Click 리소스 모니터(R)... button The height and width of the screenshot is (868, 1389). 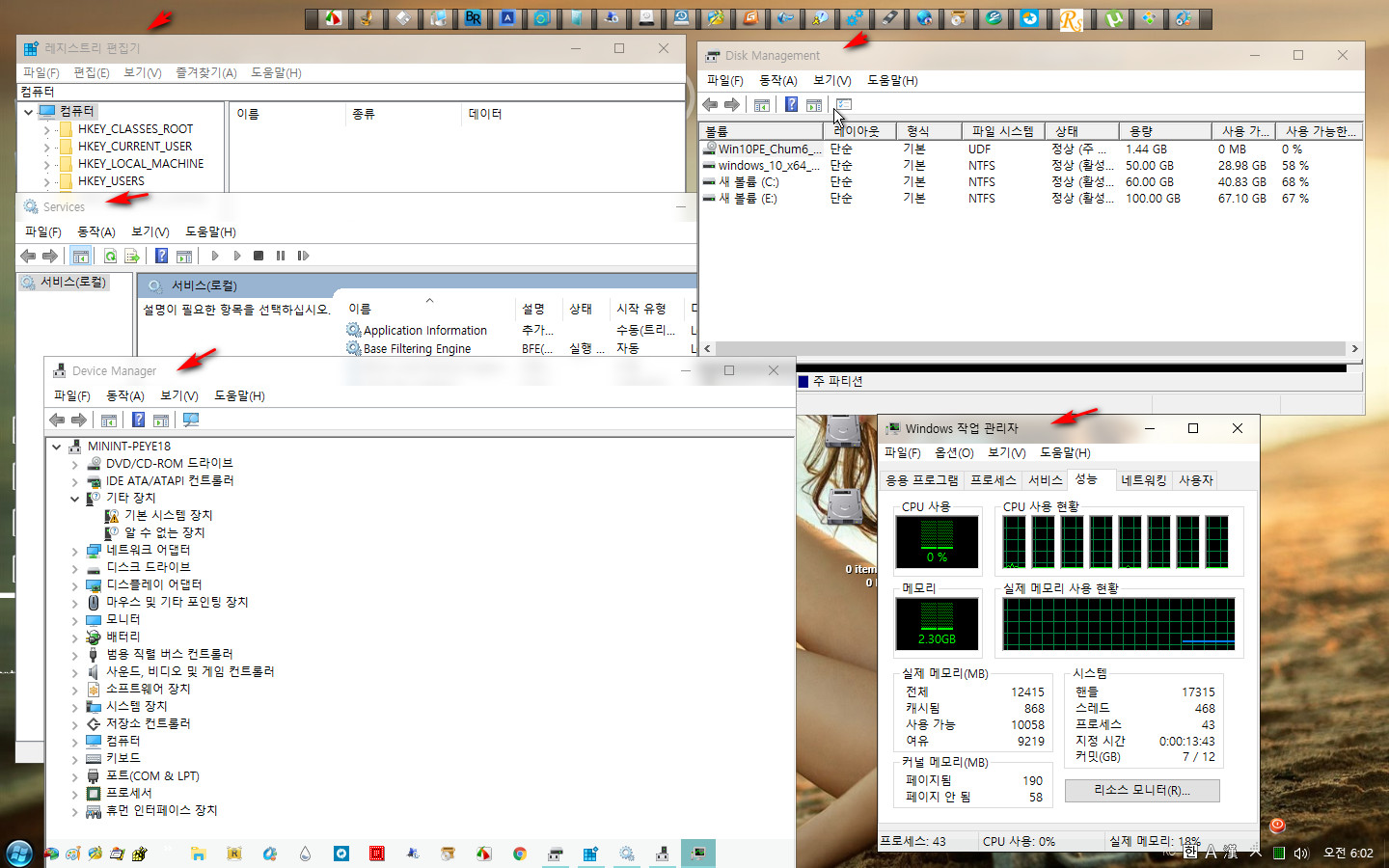(1142, 790)
